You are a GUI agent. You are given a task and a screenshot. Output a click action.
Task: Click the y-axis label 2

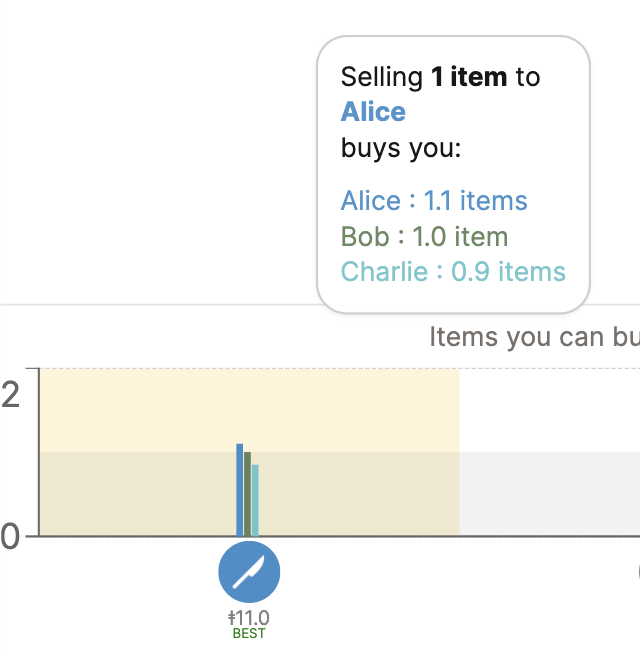tap(10, 395)
